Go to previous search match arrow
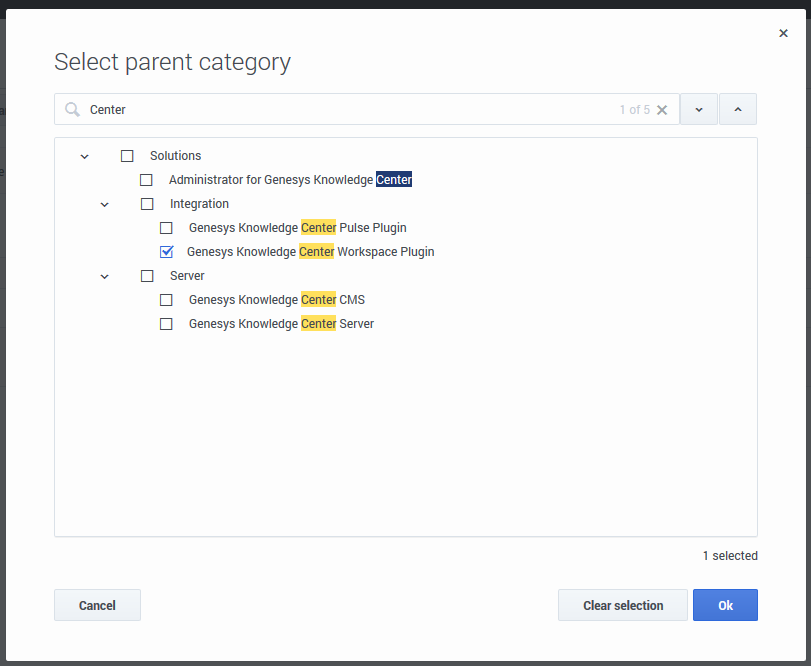This screenshot has width=811, height=666. click(738, 110)
